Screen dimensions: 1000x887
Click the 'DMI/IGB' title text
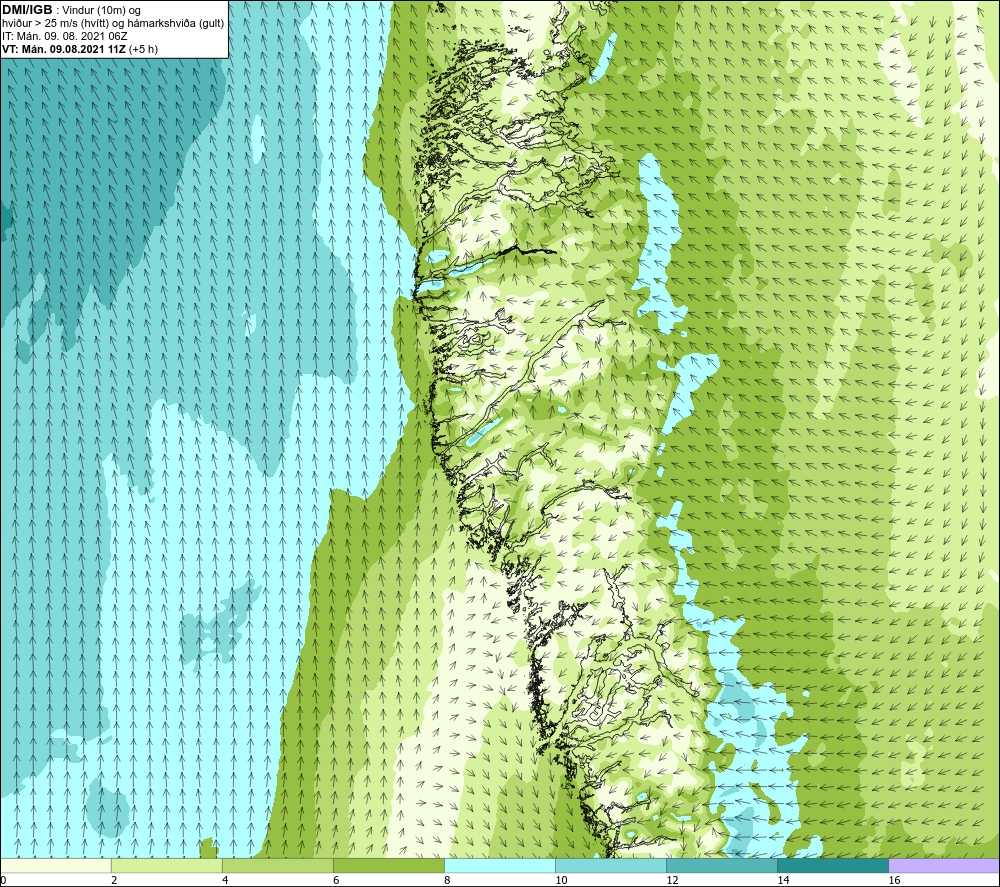(27, 10)
